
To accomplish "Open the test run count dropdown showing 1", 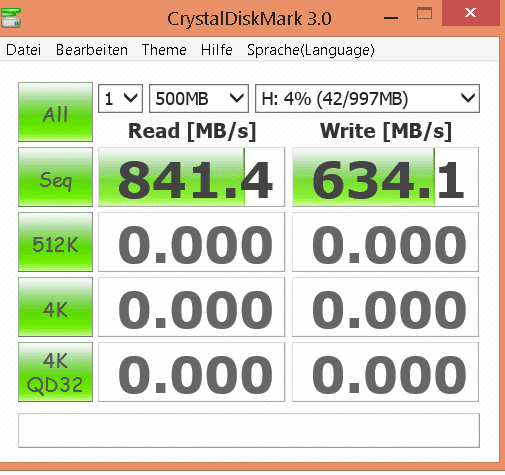I will 120,99.
